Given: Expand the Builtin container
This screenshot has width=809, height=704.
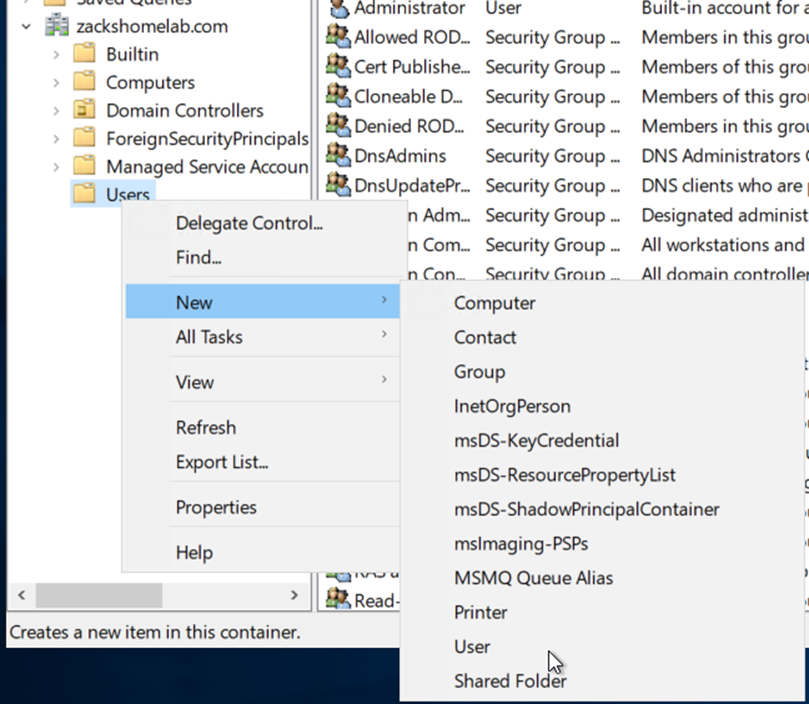Looking at the screenshot, I should pos(56,54).
